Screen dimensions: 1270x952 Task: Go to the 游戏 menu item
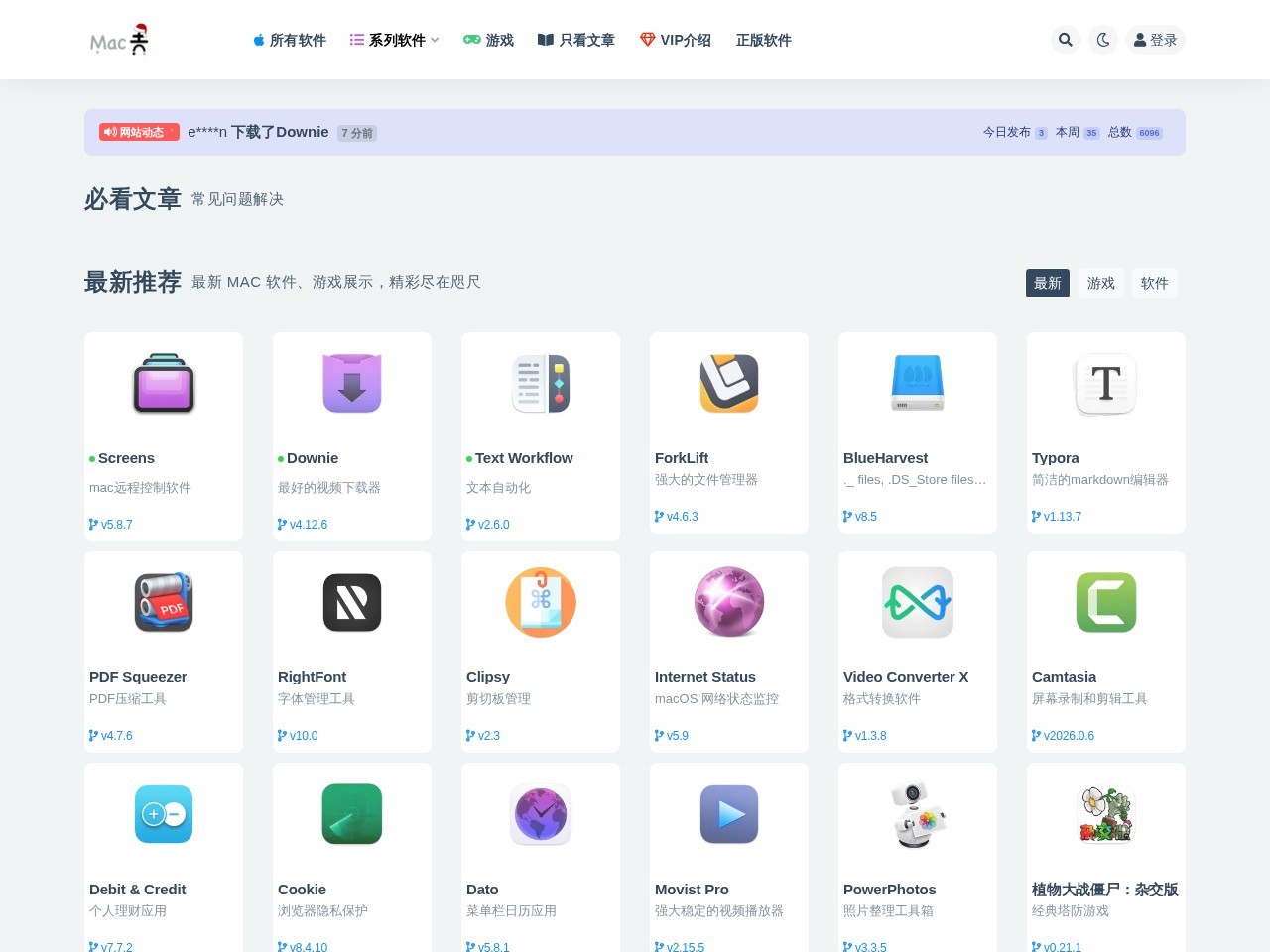[x=488, y=40]
